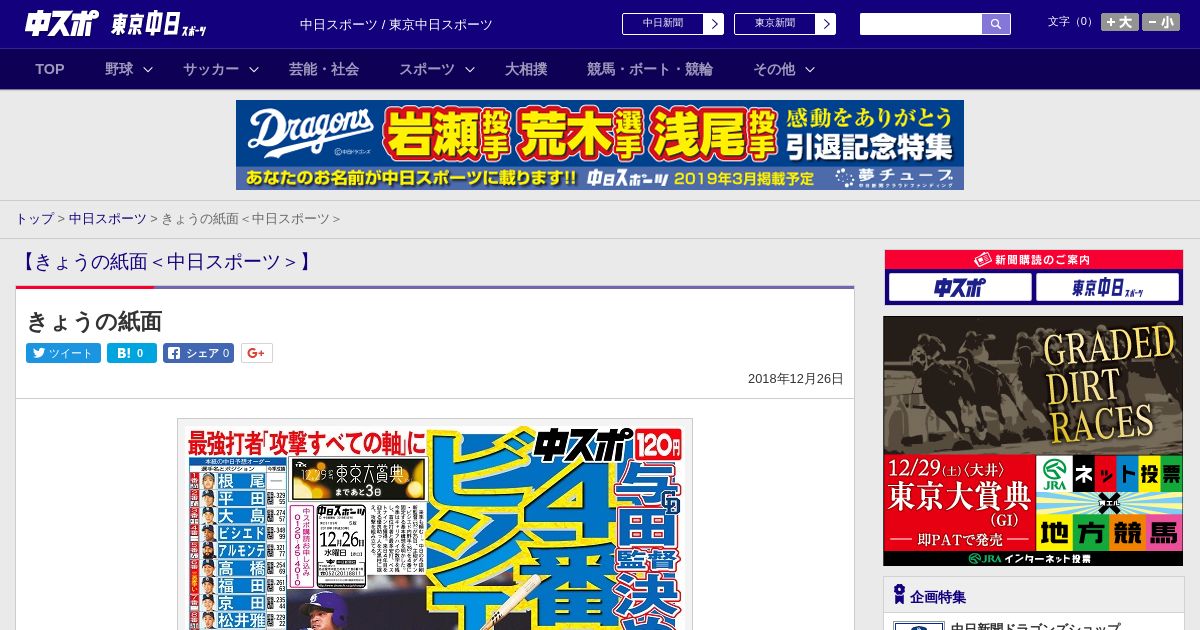Click the 中スポ logo in header
Screen dimensions: 1200x630
[62, 23]
